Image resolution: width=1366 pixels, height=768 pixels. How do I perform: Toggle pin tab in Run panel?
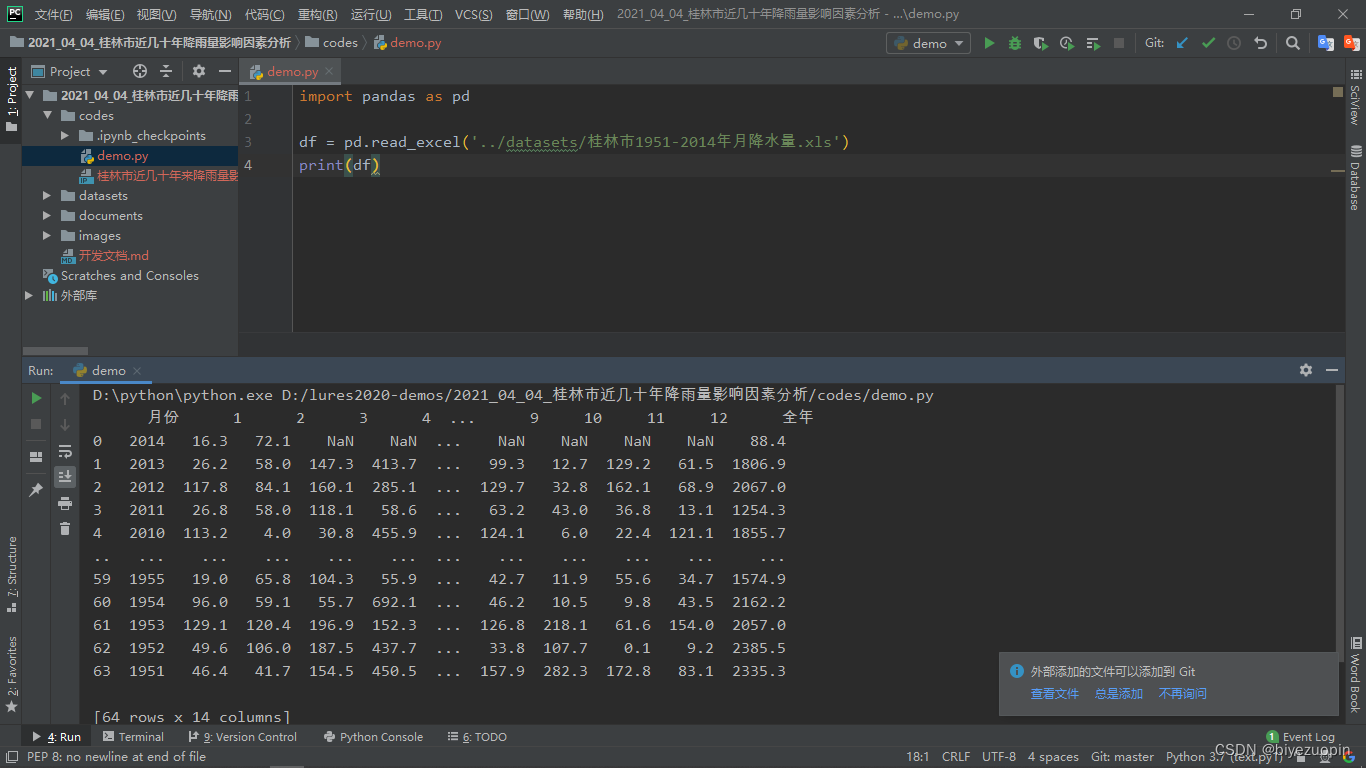click(36, 490)
